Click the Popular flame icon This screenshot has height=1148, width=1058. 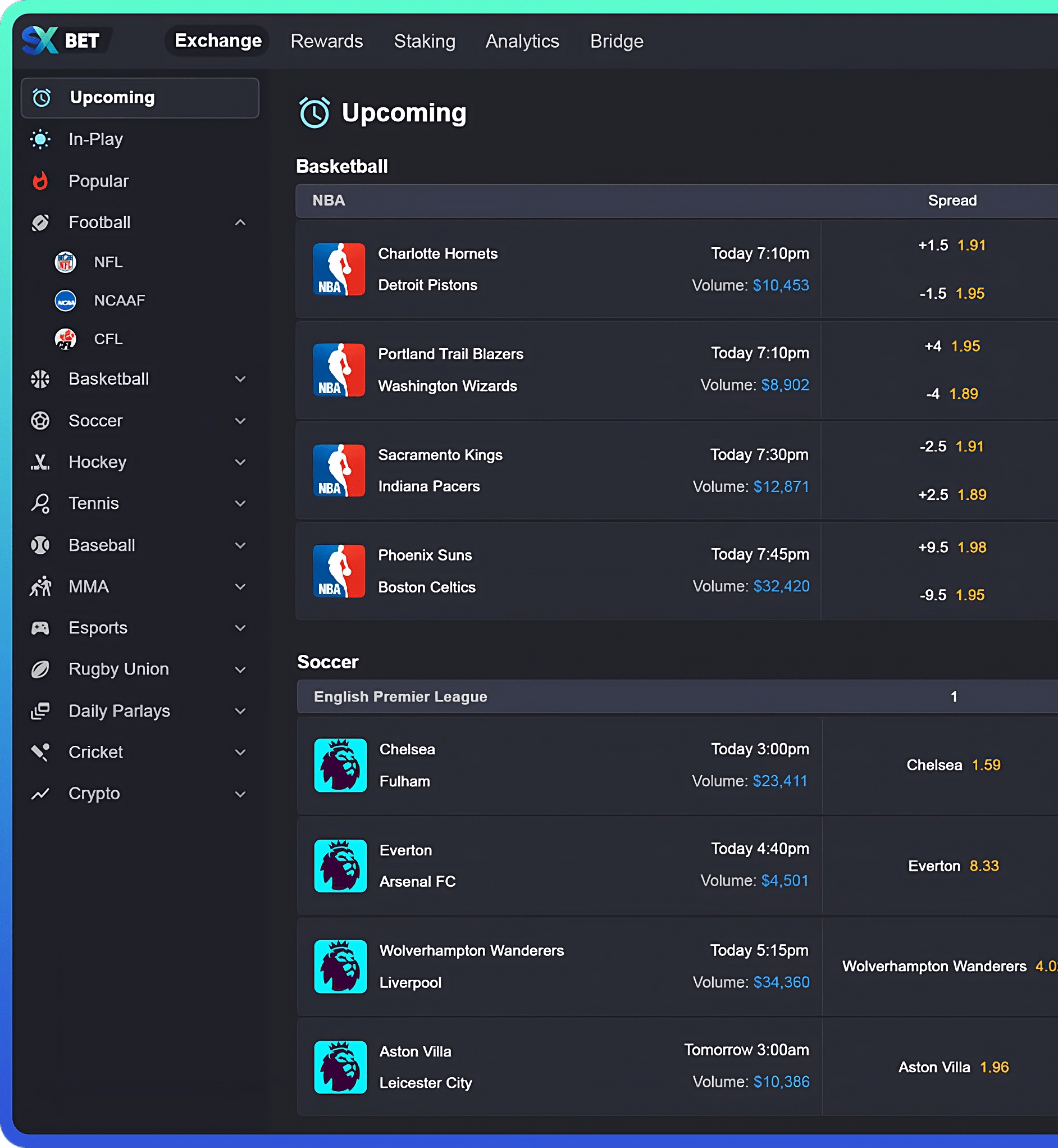coord(40,181)
